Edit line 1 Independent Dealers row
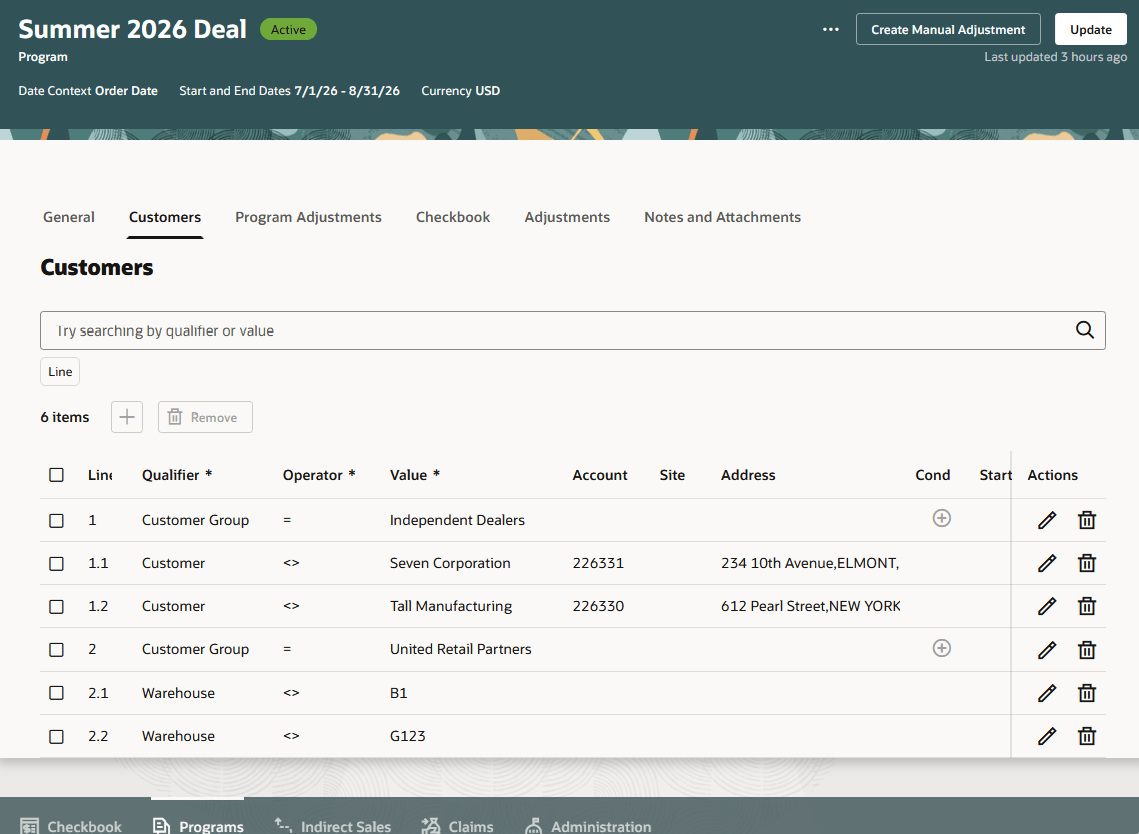Image resolution: width=1139 pixels, height=834 pixels. coord(1047,520)
